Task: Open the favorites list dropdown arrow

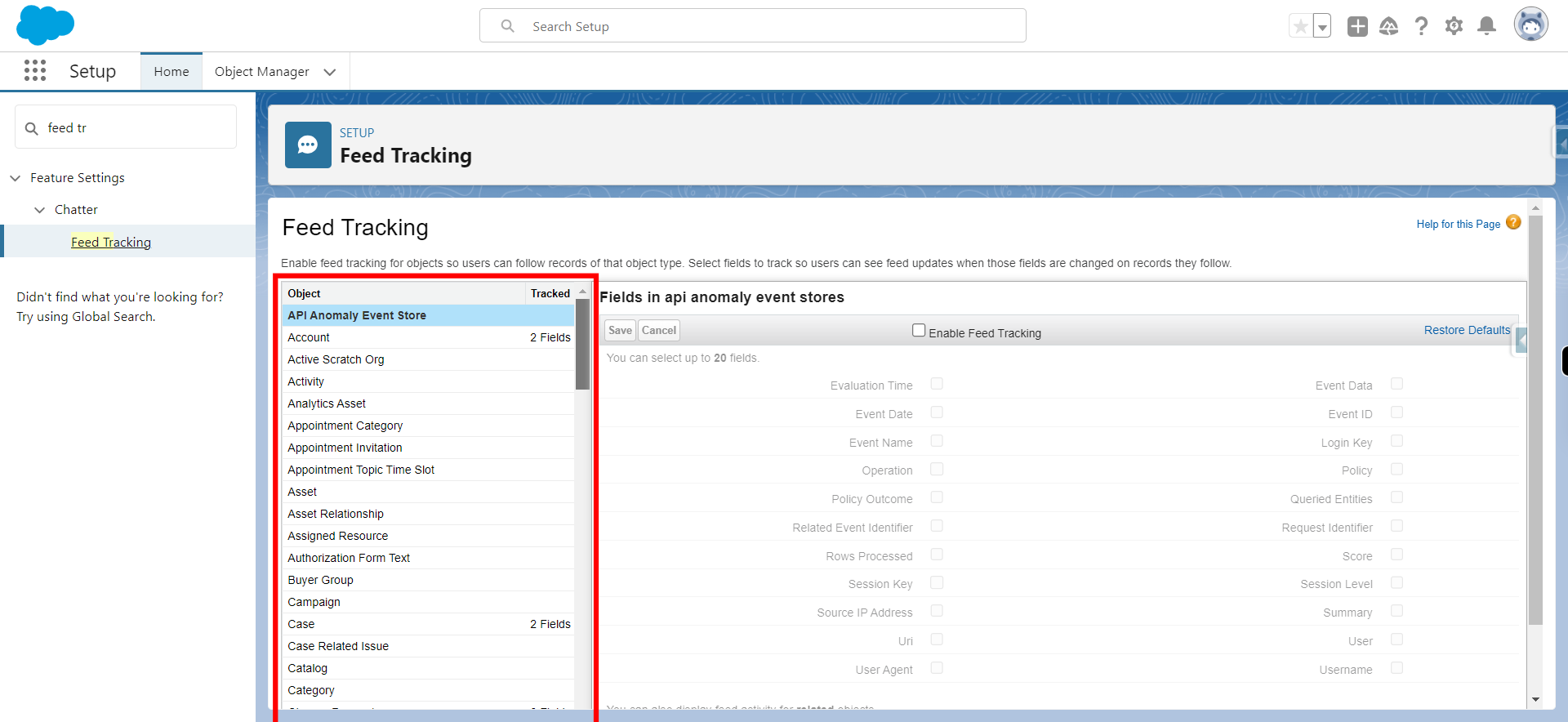Action: (x=1322, y=26)
